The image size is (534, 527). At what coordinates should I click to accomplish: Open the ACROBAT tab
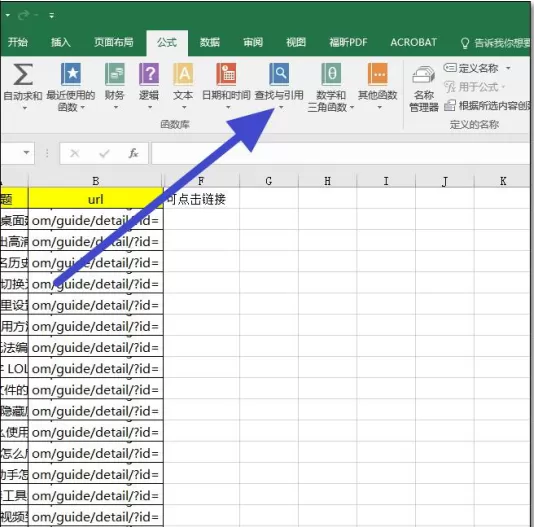click(x=413, y=42)
